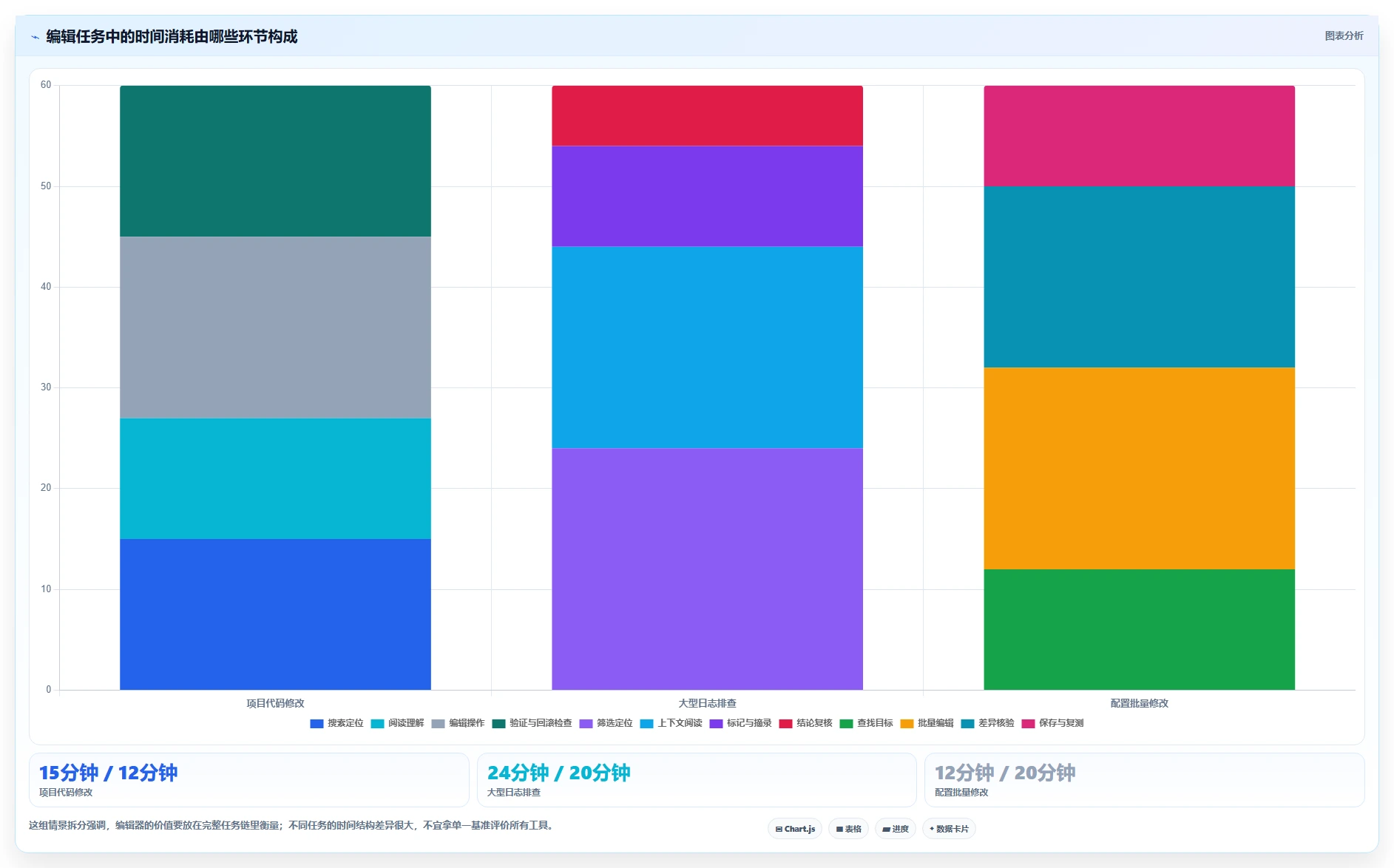The image size is (1394, 868).
Task: Click the gray 编辑操作 bar segment
Action: 275,328
